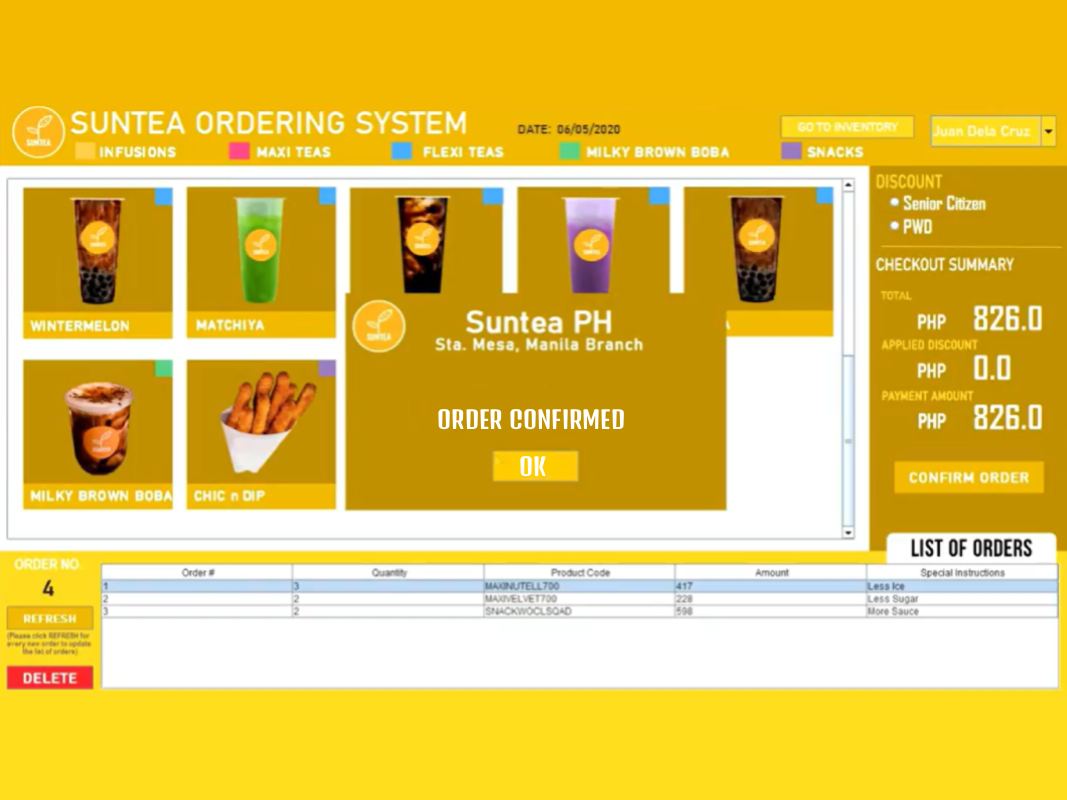This screenshot has height=800, width=1067.
Task: Open the GO TO INVENTORY screen
Action: [847, 127]
